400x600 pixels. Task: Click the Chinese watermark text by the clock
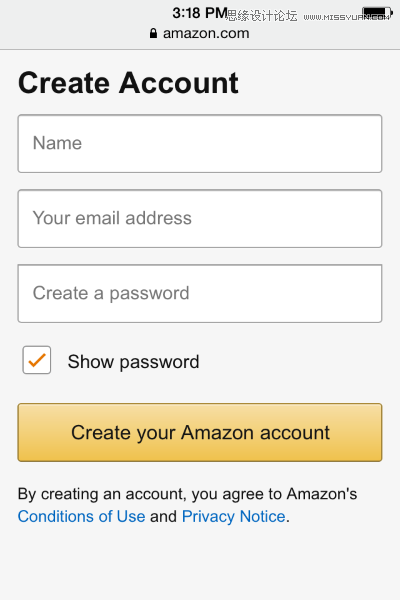(262, 16)
